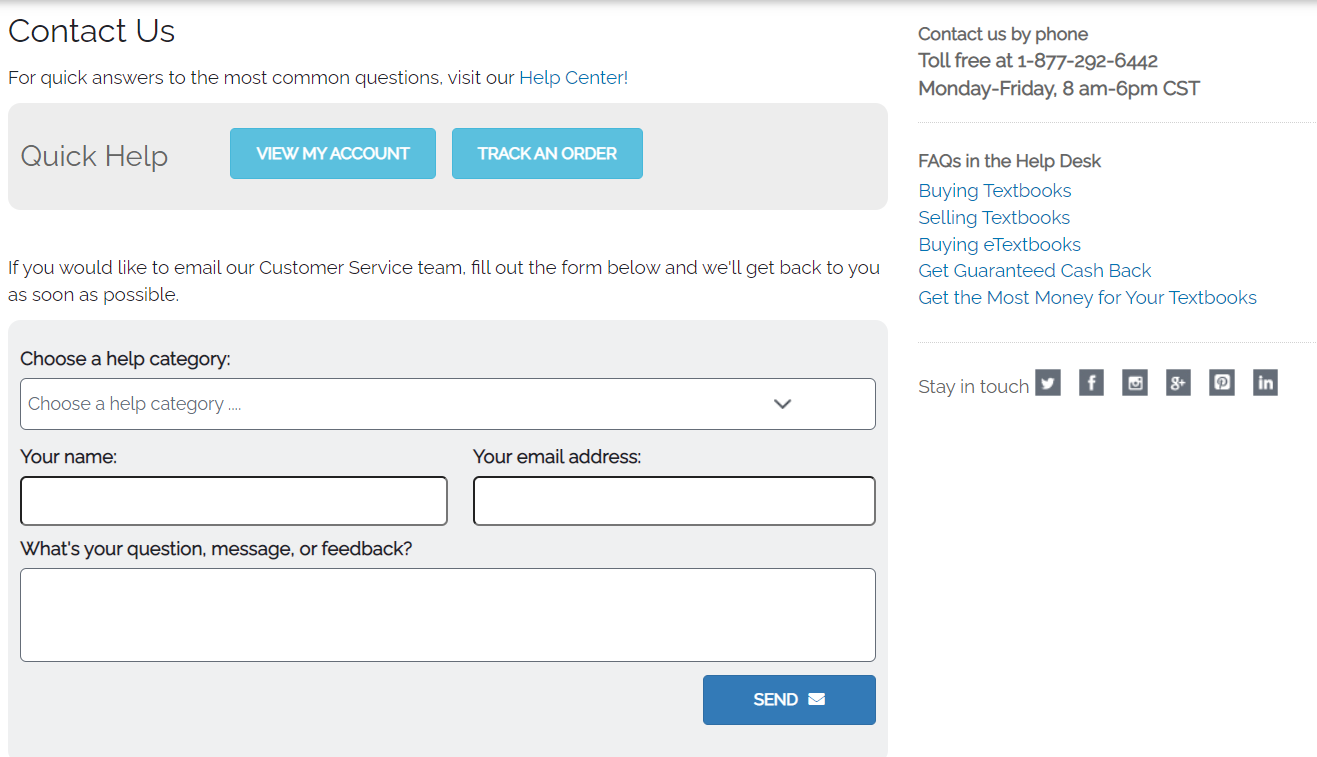Visit the Help Center link
Screen dimensions: 1317x757
point(573,78)
